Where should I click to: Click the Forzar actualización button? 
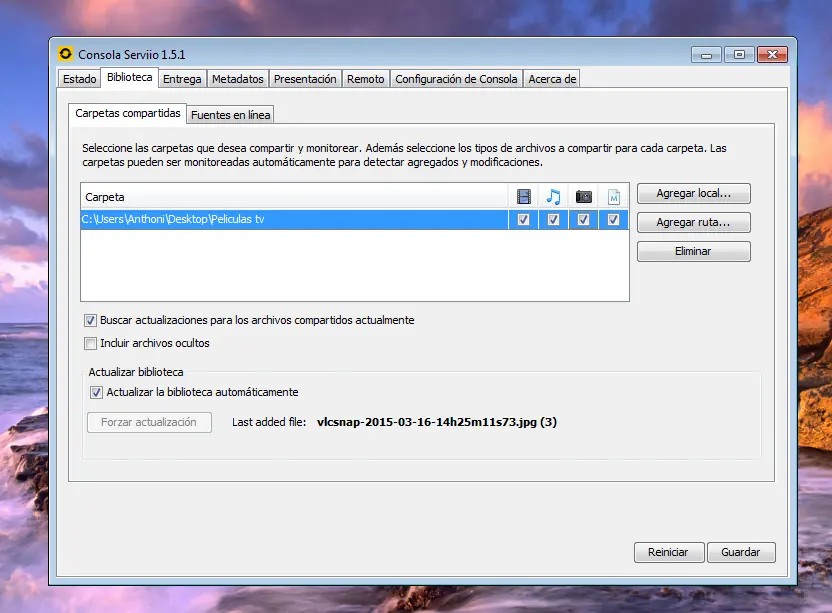tap(149, 422)
